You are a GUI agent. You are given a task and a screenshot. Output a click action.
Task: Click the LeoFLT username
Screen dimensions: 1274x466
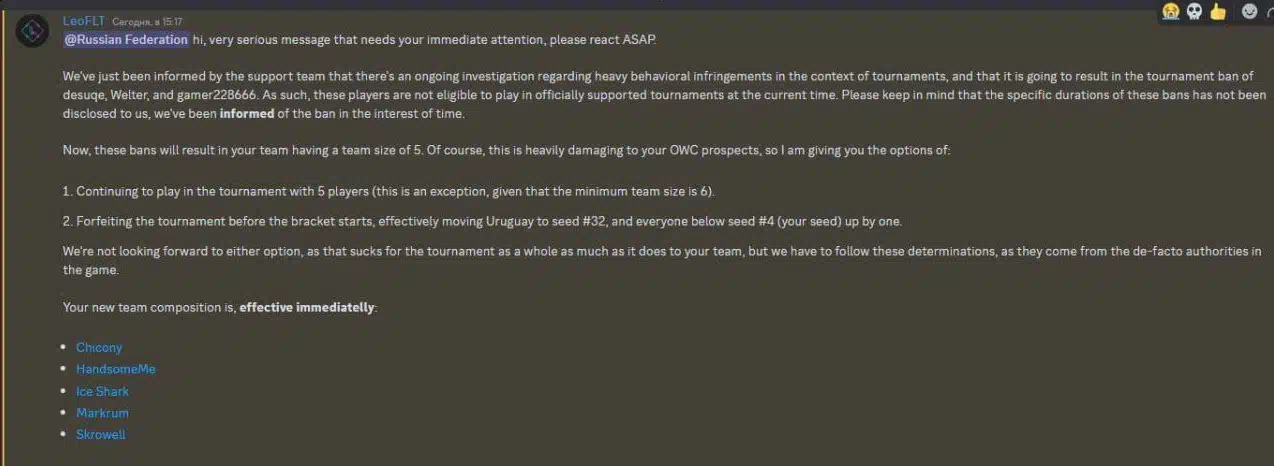[84, 21]
